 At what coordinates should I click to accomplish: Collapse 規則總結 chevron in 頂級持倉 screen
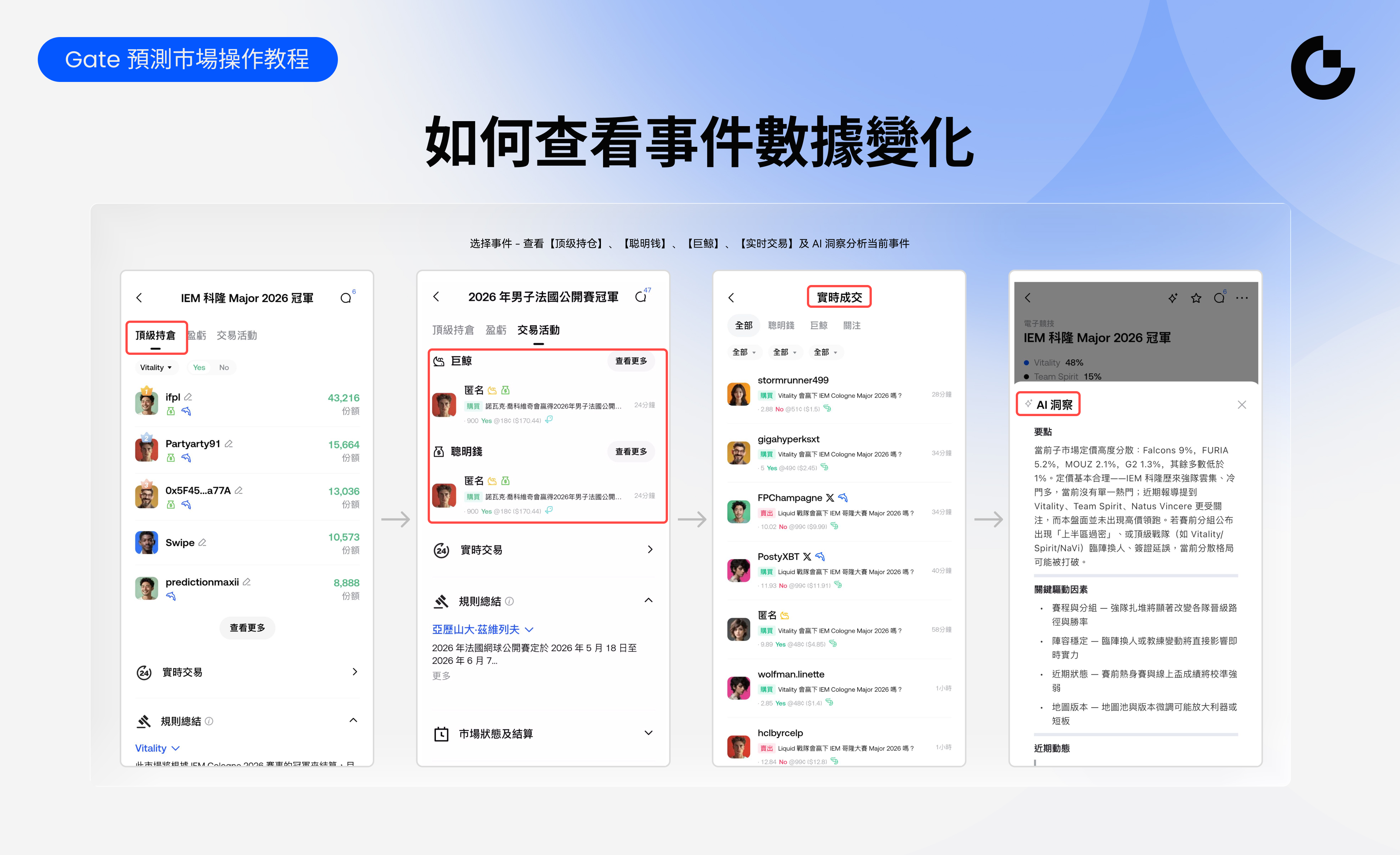[354, 720]
